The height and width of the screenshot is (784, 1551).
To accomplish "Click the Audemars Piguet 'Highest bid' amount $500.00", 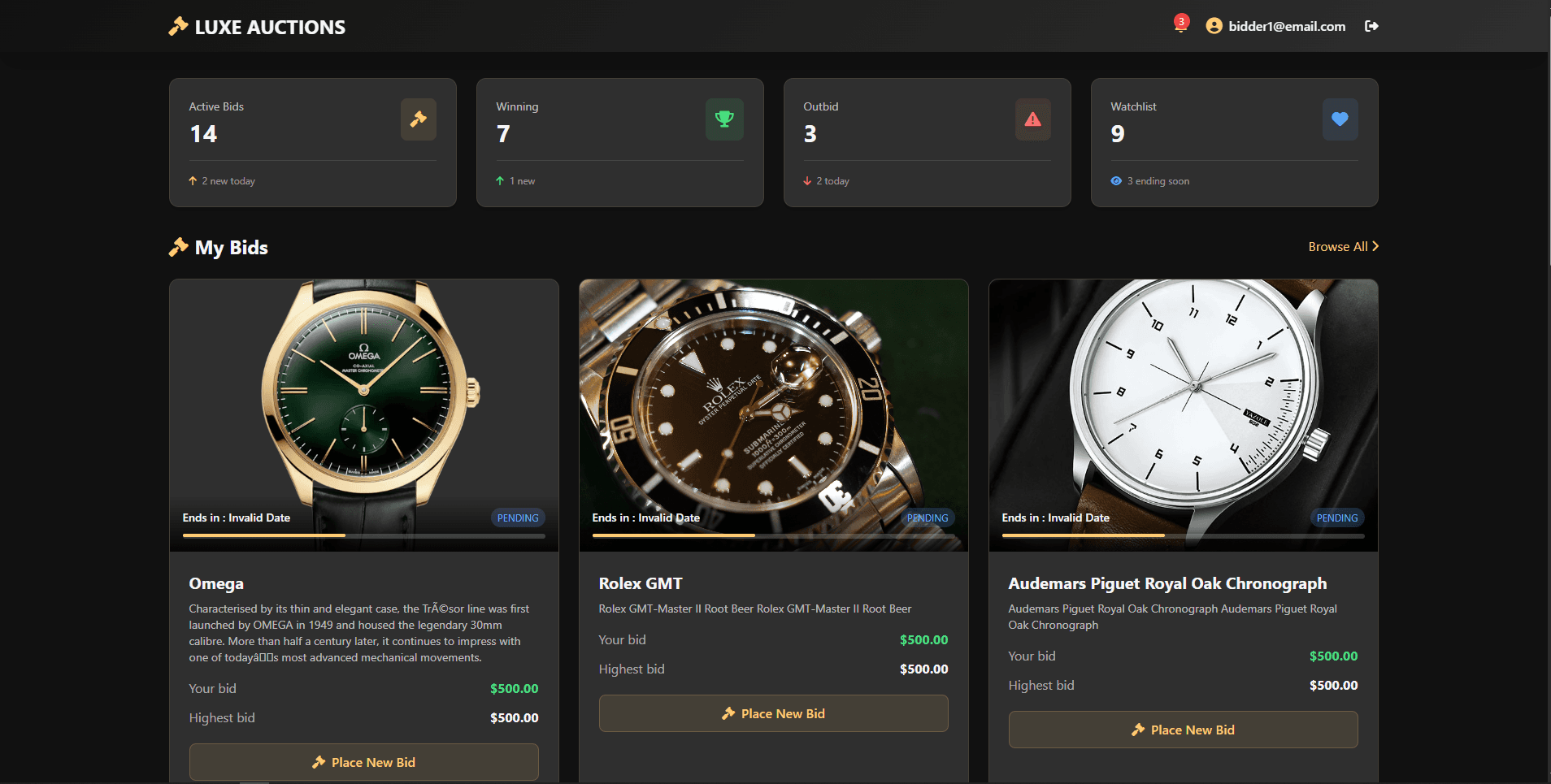I will (x=1334, y=685).
